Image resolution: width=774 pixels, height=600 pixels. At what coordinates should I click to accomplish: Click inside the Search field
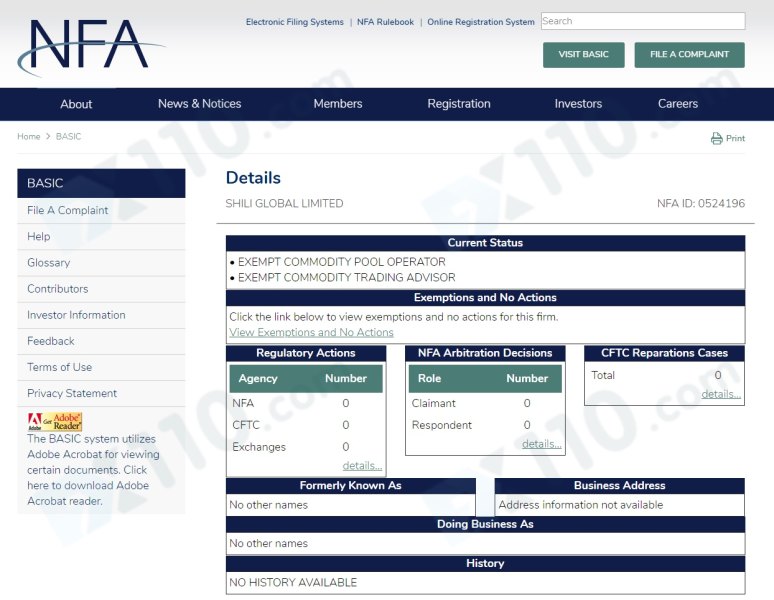642,21
